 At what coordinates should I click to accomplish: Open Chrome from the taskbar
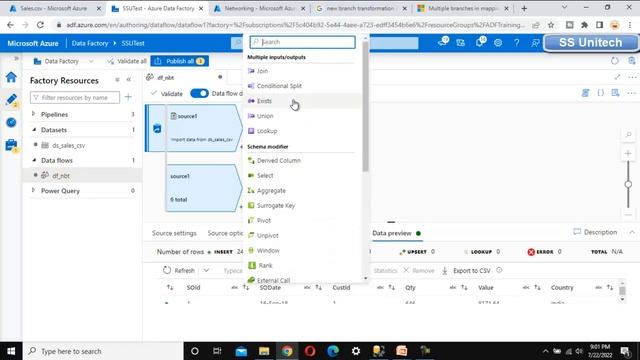tap(287, 351)
